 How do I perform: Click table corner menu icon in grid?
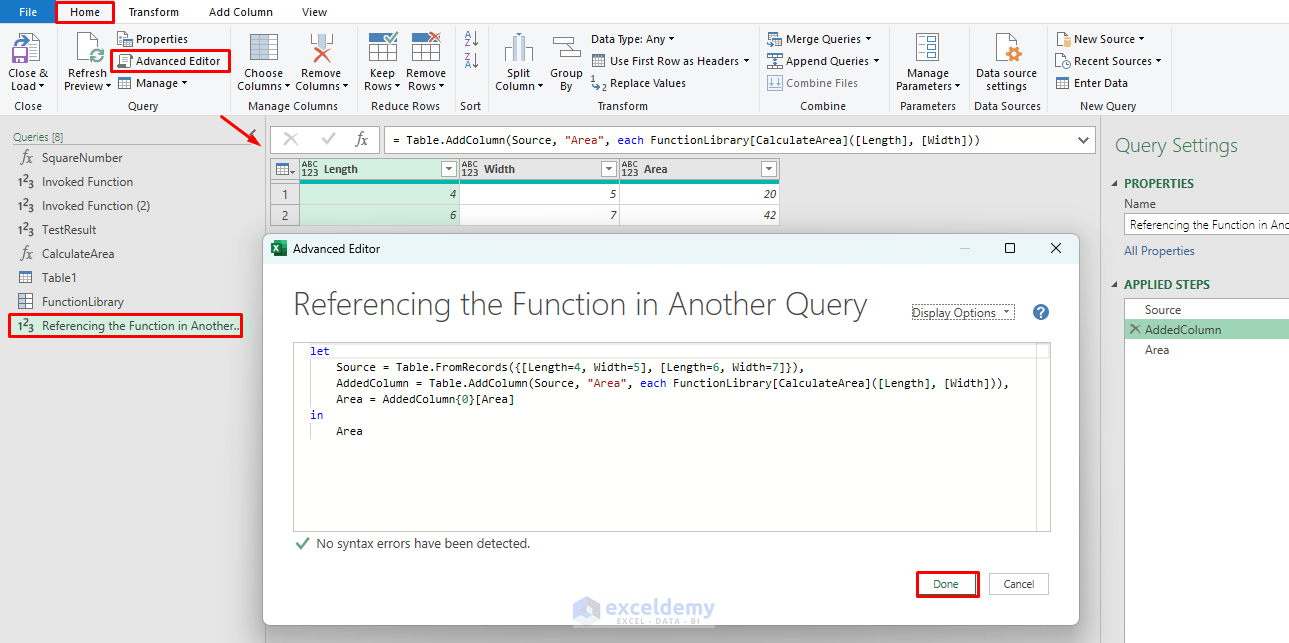point(284,169)
